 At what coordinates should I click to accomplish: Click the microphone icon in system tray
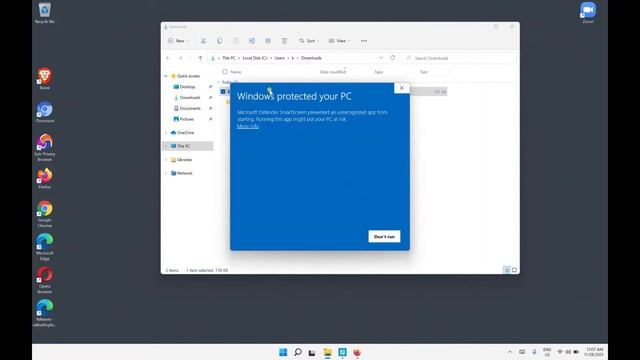[534, 352]
